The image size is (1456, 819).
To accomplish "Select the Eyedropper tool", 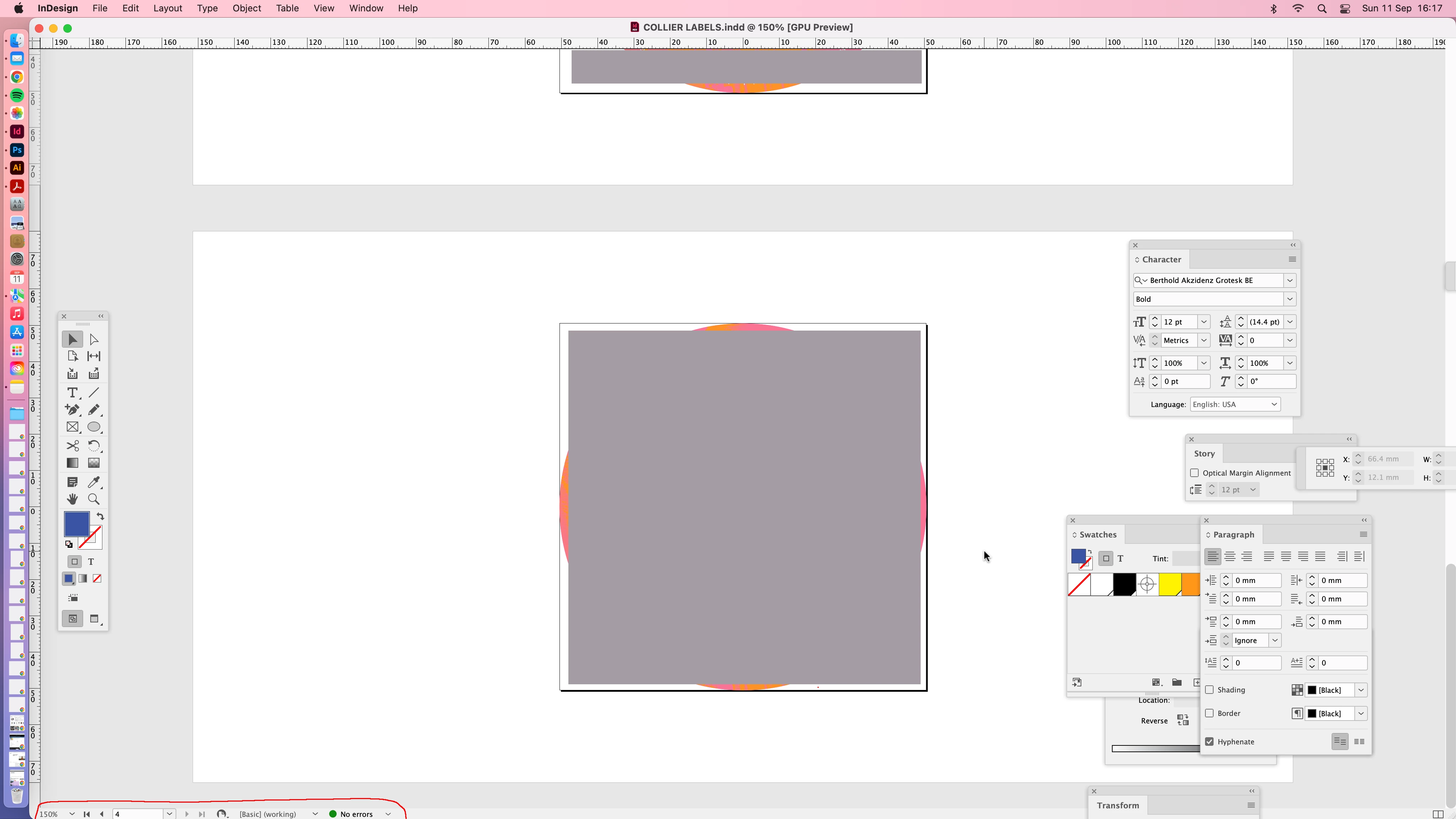I will pyautogui.click(x=94, y=482).
